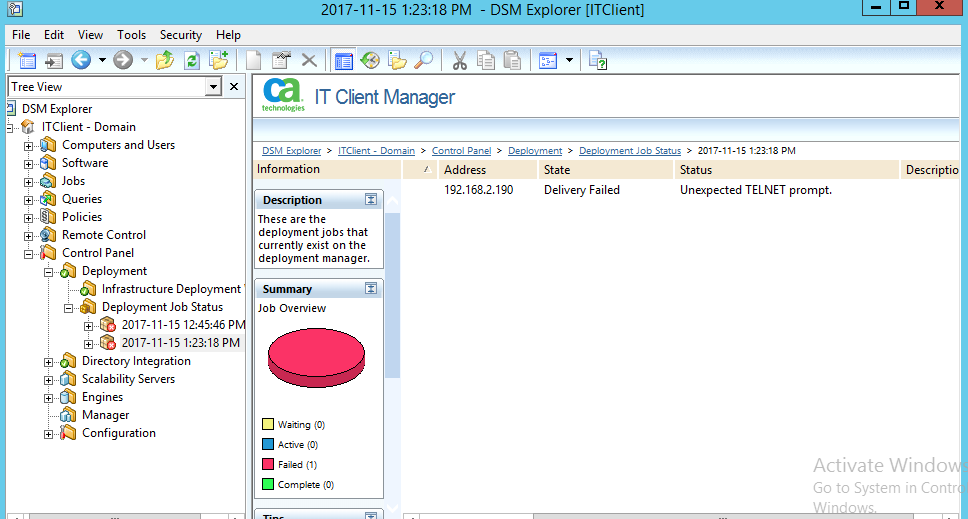
Task: Select the 192.168.2.190 address row
Action: [478, 190]
